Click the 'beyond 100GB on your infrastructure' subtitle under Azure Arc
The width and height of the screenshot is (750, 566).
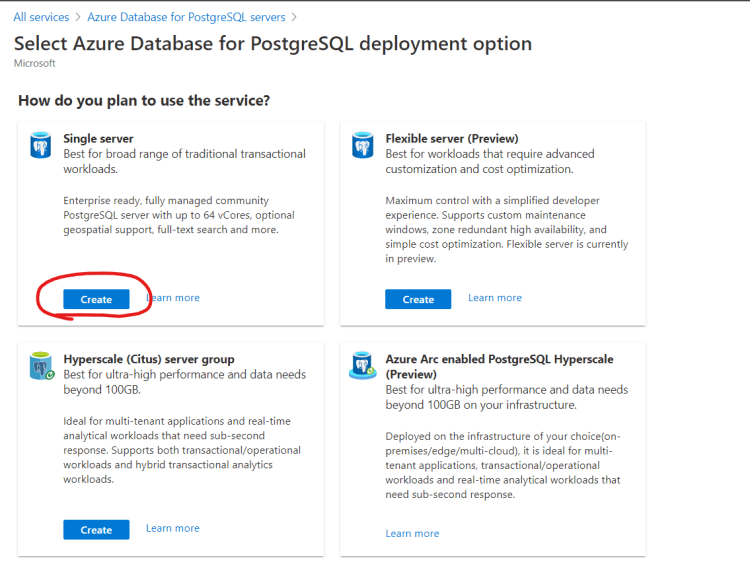coord(481,405)
